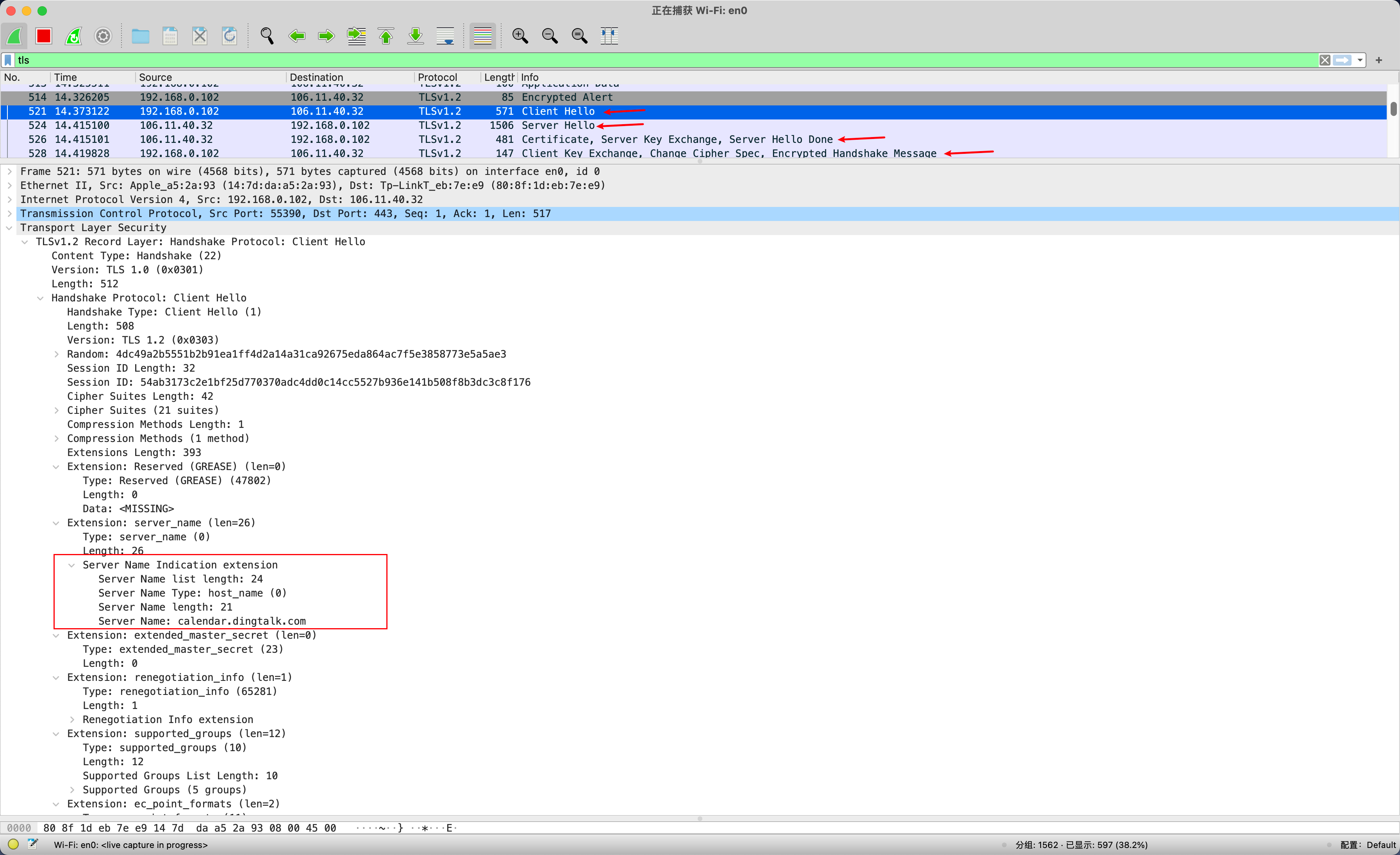Expand the Frame 521 details row

10,171
